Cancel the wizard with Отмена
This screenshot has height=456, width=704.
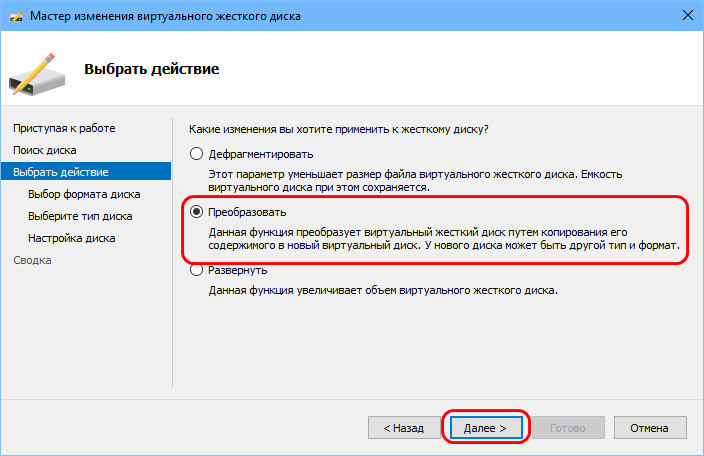pyautogui.click(x=650, y=428)
